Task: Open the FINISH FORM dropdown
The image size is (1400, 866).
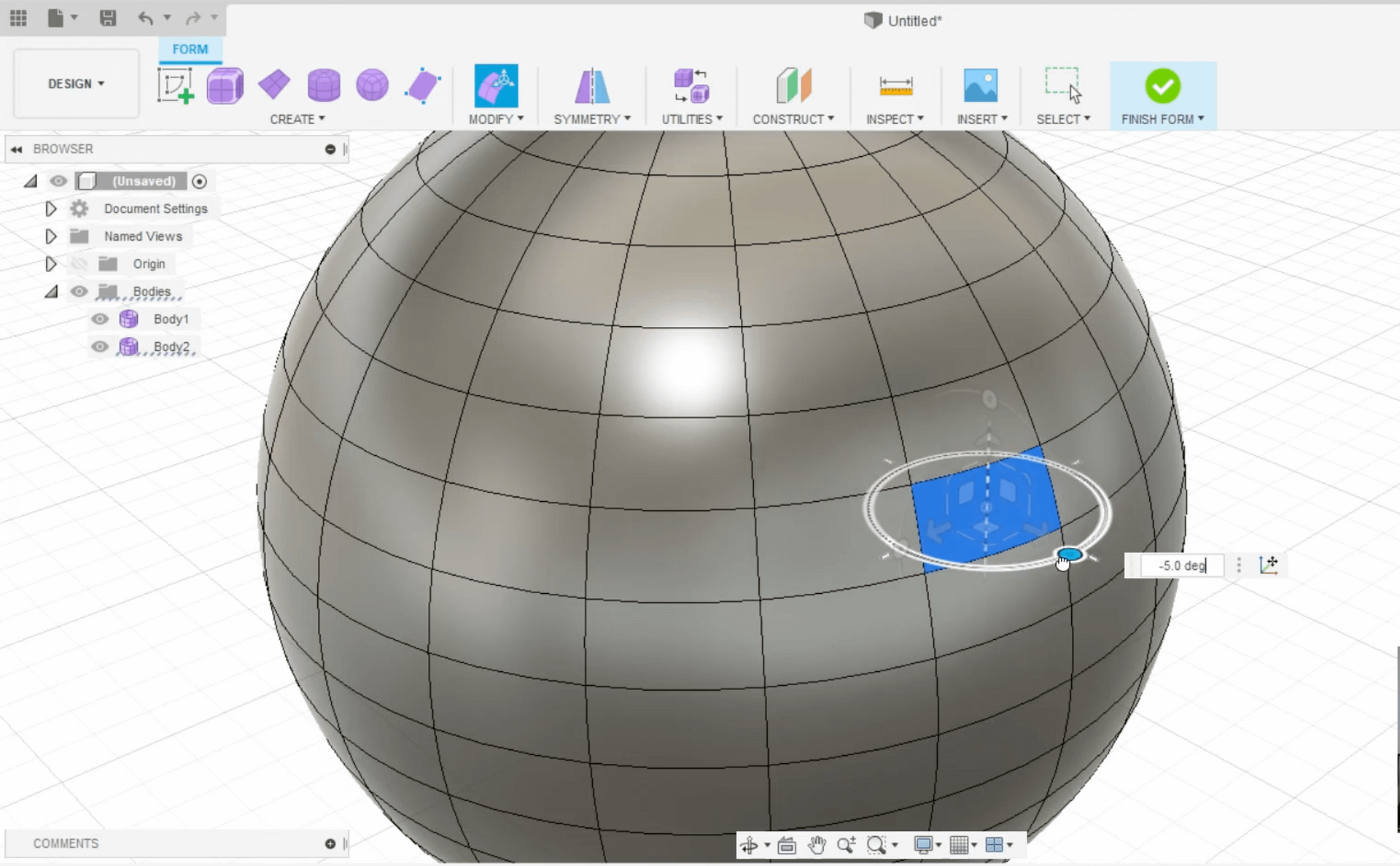Action: click(1163, 119)
